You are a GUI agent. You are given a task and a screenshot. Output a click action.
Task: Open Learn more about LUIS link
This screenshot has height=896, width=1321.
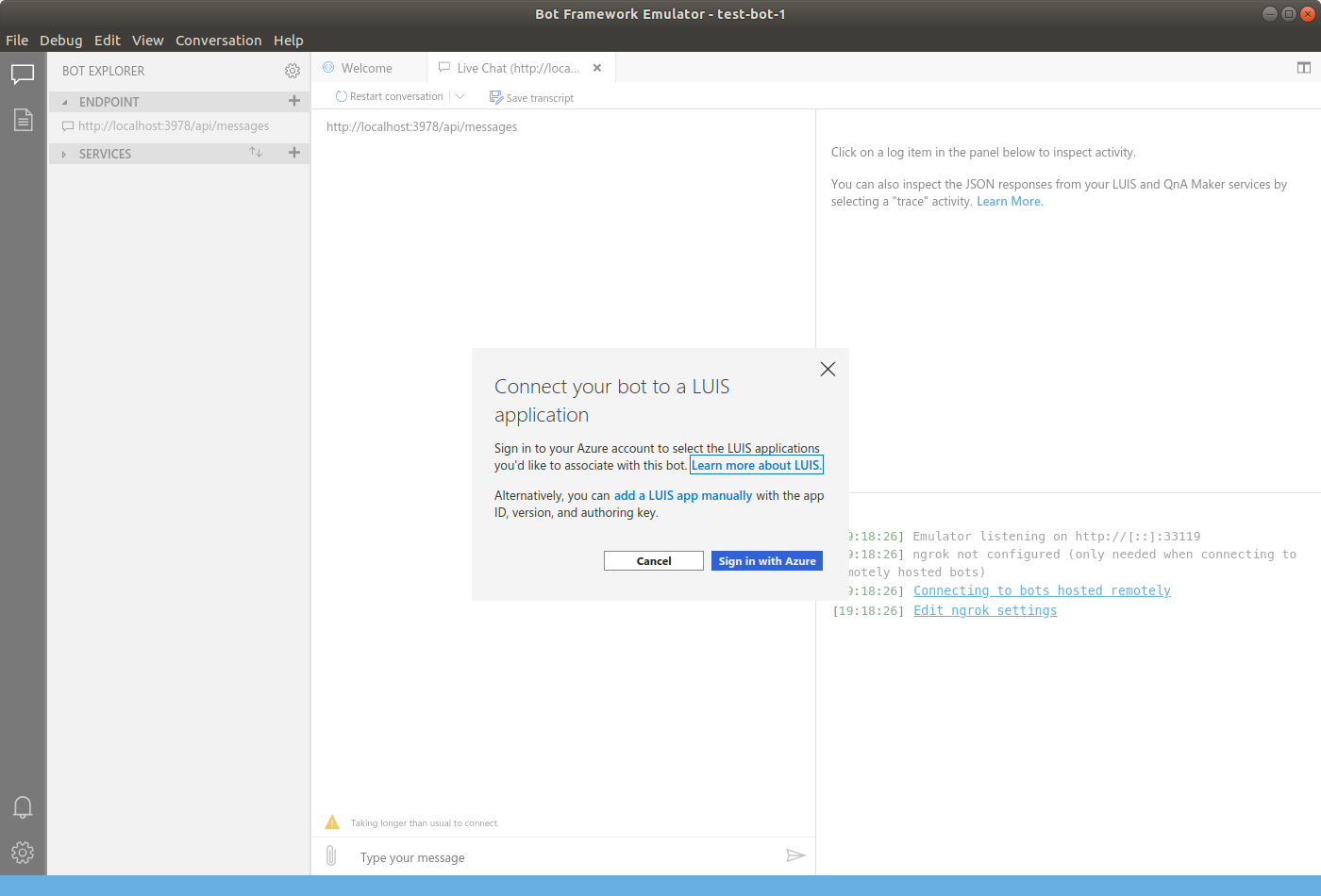(x=757, y=465)
